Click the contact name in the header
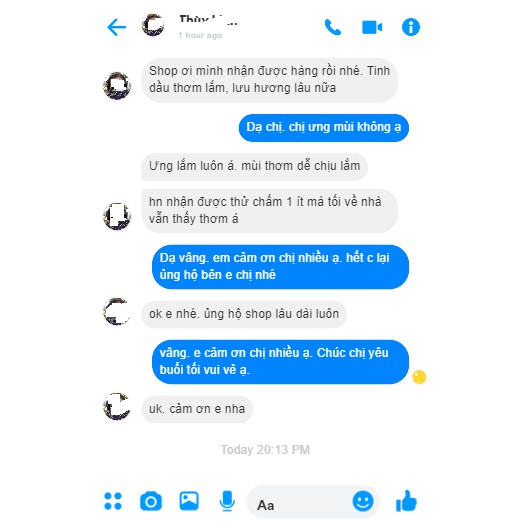 (x=208, y=20)
